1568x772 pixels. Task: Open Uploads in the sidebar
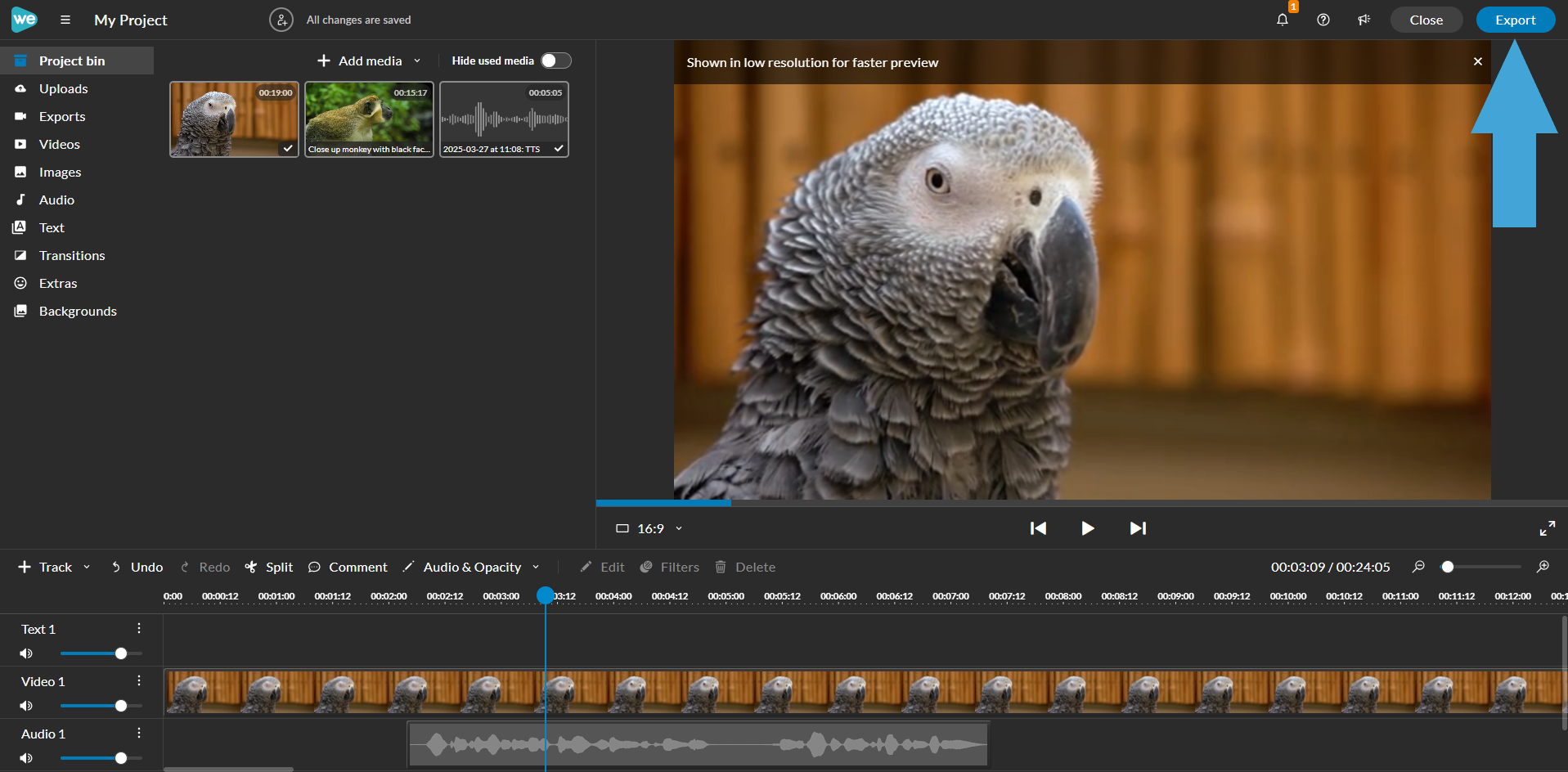(x=77, y=88)
